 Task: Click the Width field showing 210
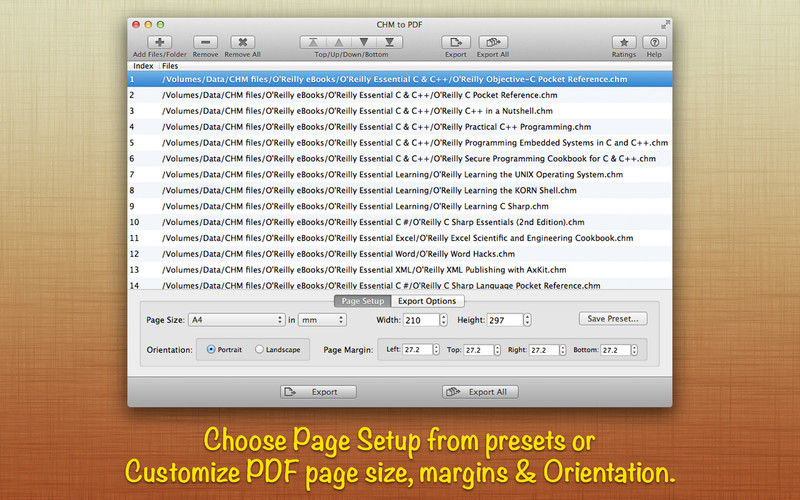tap(421, 320)
